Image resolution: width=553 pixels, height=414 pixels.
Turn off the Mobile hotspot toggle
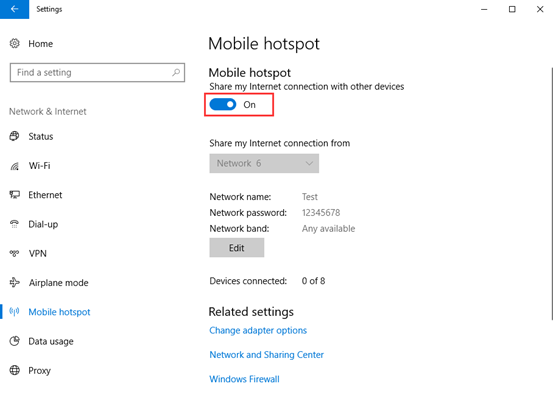click(x=223, y=105)
